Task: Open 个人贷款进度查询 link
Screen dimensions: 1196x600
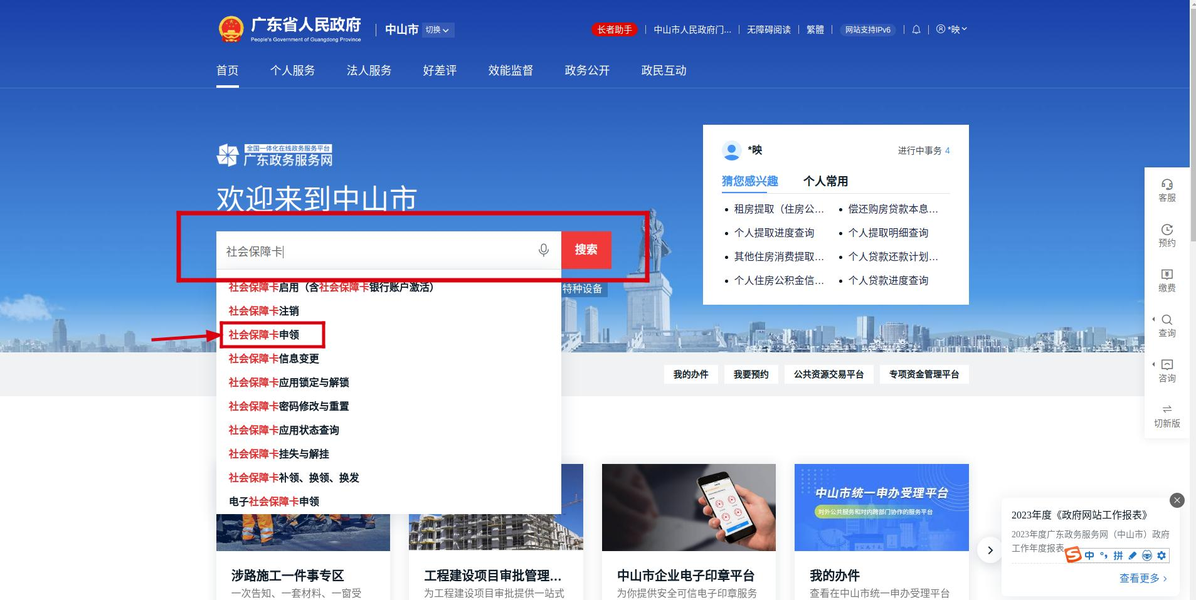Action: tap(889, 281)
